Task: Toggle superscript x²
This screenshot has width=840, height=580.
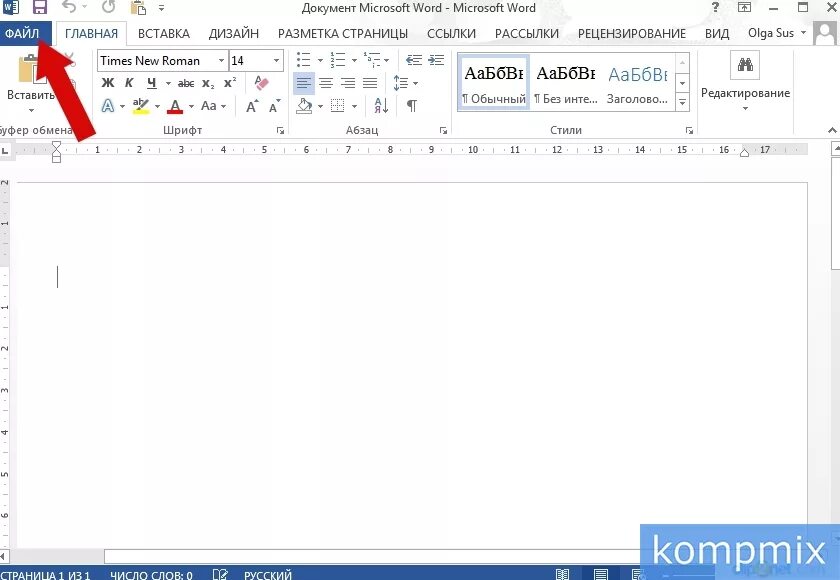Action: click(x=230, y=83)
